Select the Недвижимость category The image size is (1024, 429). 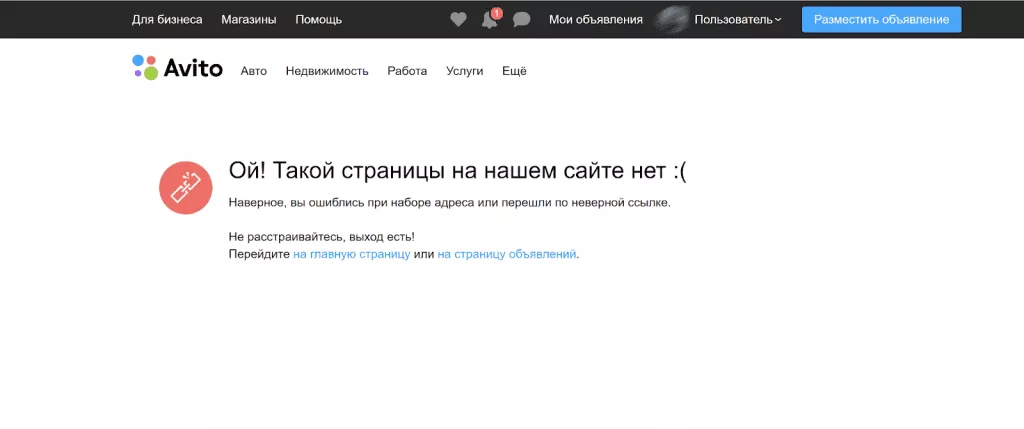327,71
